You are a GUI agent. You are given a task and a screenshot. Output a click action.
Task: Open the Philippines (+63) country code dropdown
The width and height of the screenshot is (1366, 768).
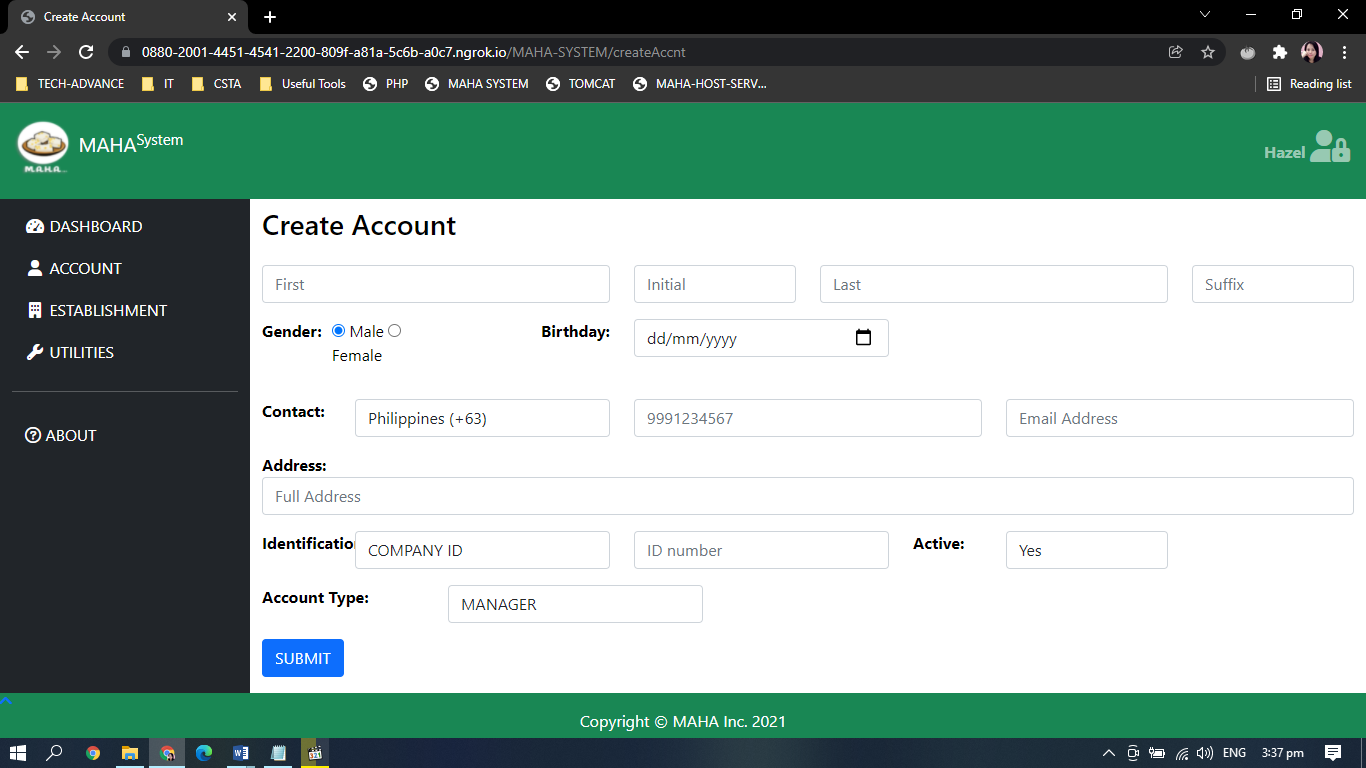482,418
